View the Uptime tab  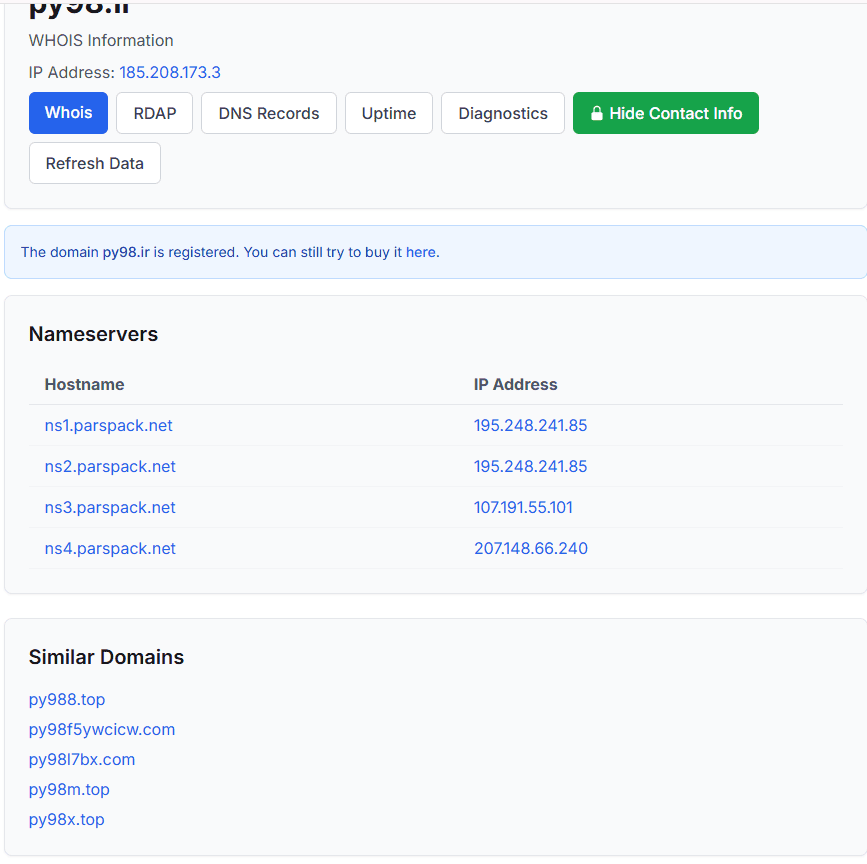(389, 113)
